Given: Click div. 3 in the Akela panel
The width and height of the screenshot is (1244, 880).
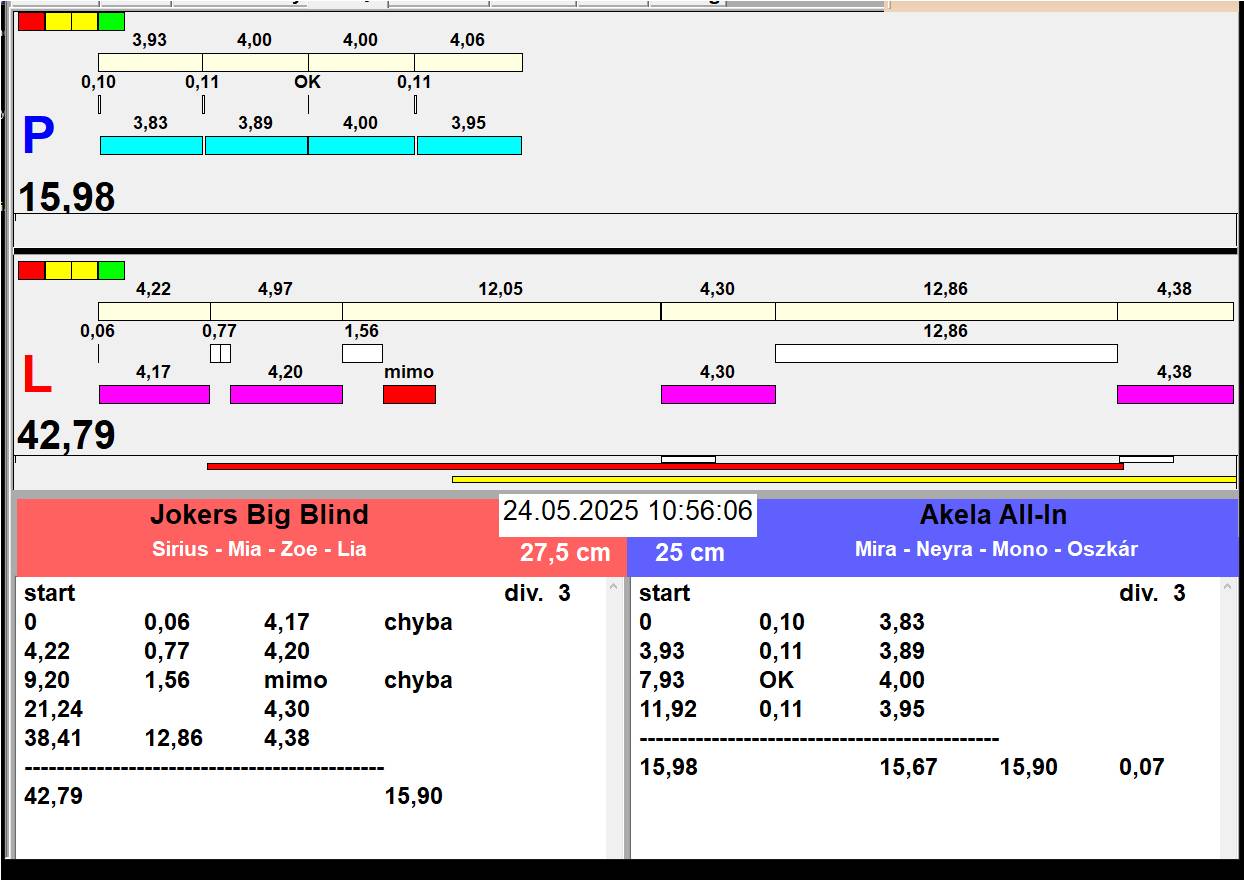Looking at the screenshot, I should tap(1152, 593).
